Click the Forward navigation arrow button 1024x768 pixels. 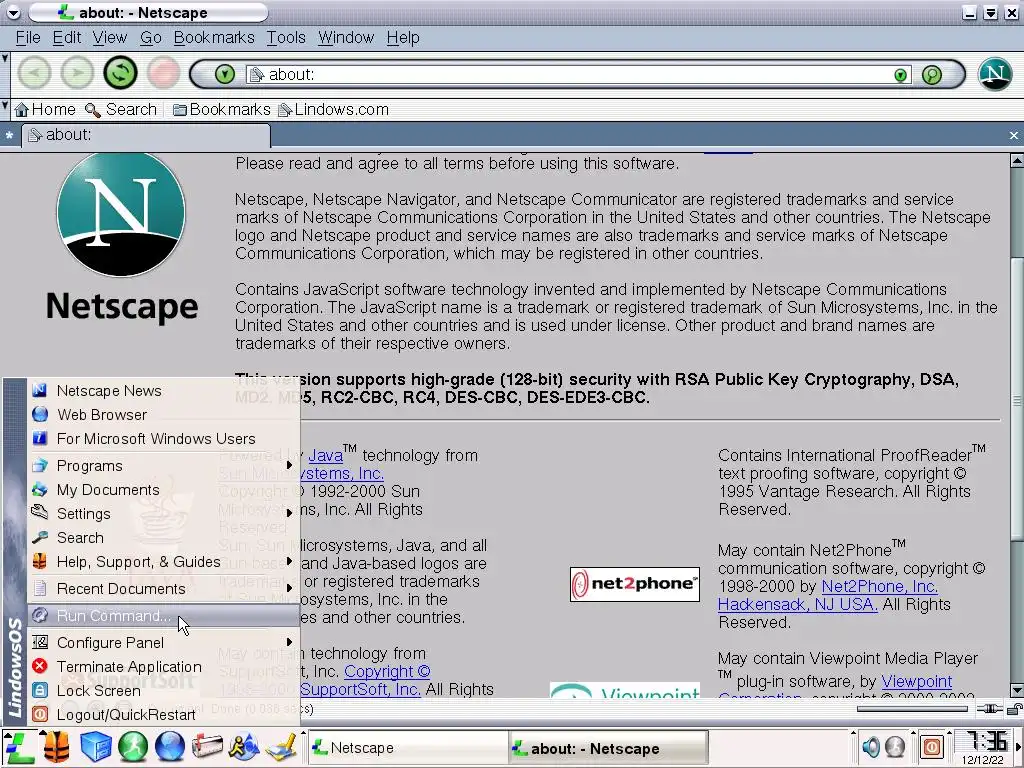77,72
